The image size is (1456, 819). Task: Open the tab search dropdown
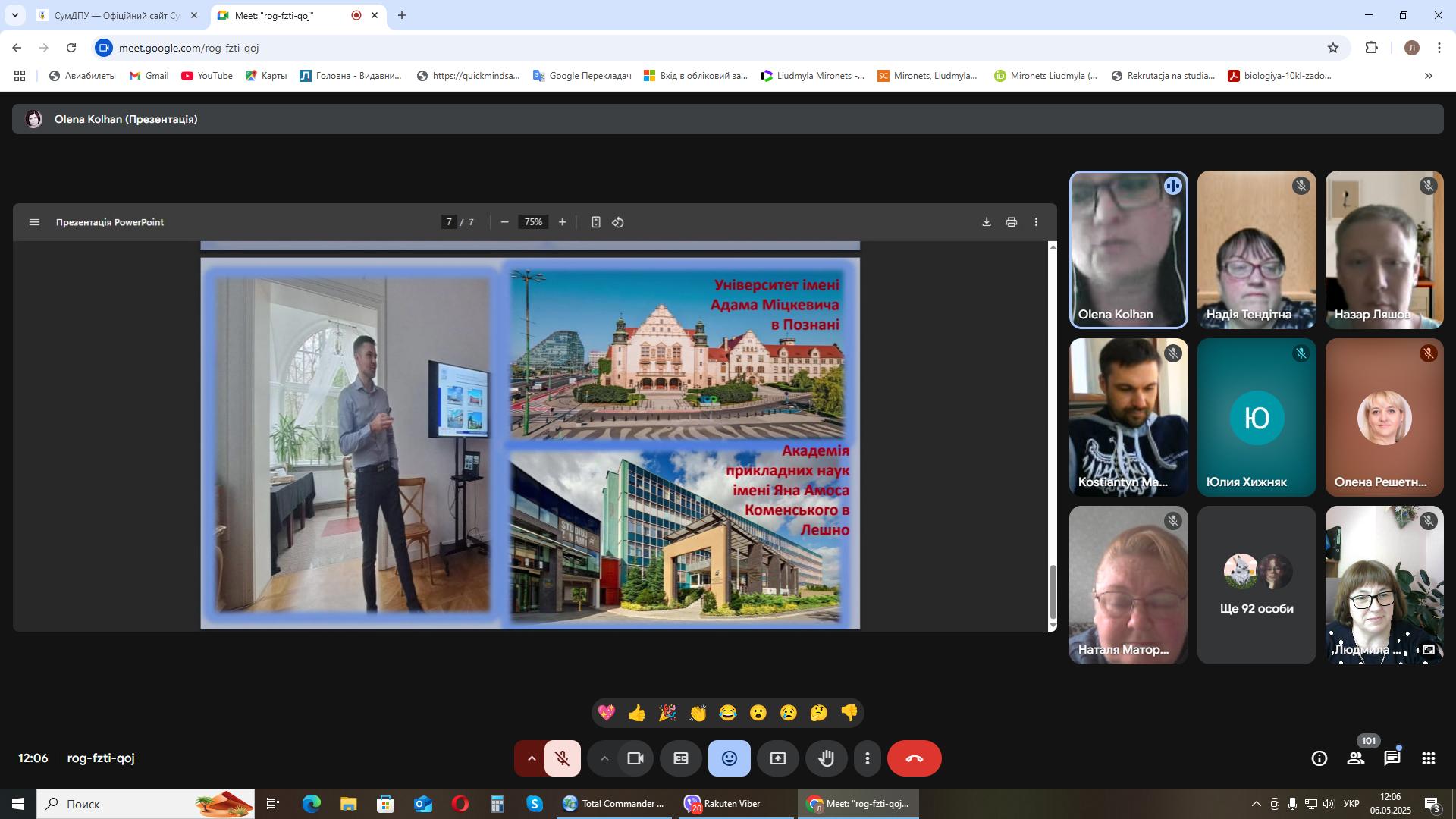tap(14, 15)
